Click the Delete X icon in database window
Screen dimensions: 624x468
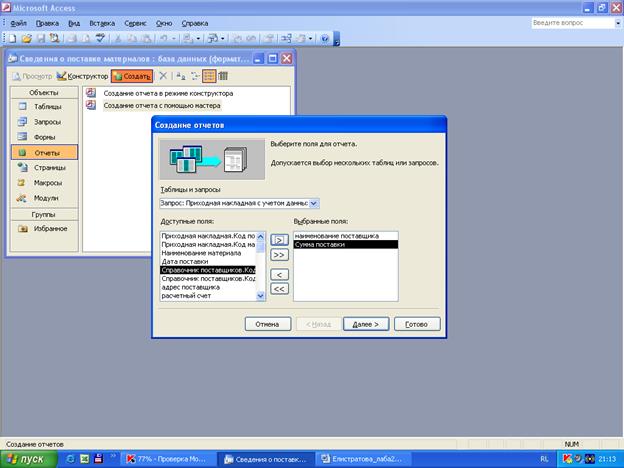[x=163, y=76]
